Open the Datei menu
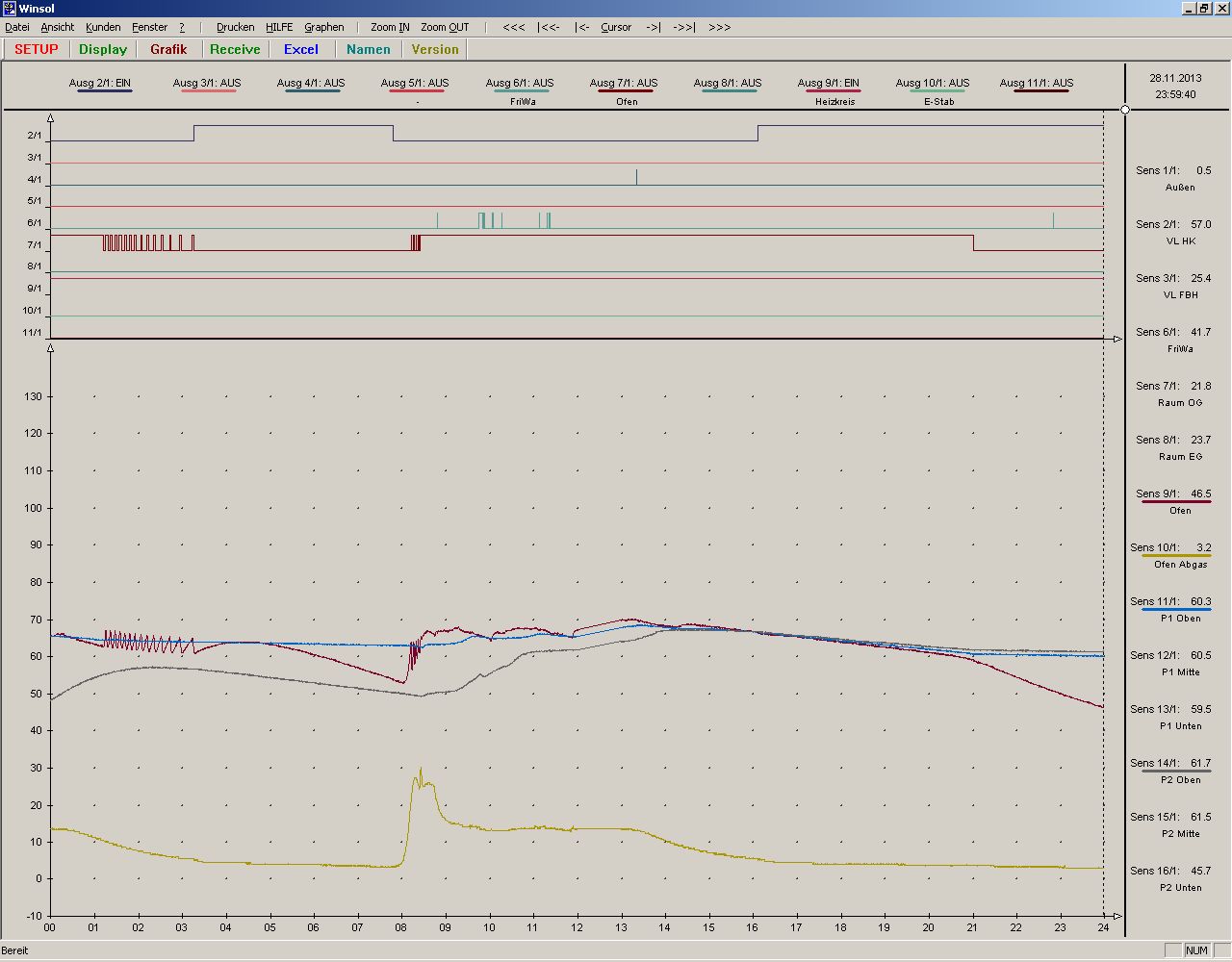Image resolution: width=1232 pixels, height=962 pixels. click(17, 27)
